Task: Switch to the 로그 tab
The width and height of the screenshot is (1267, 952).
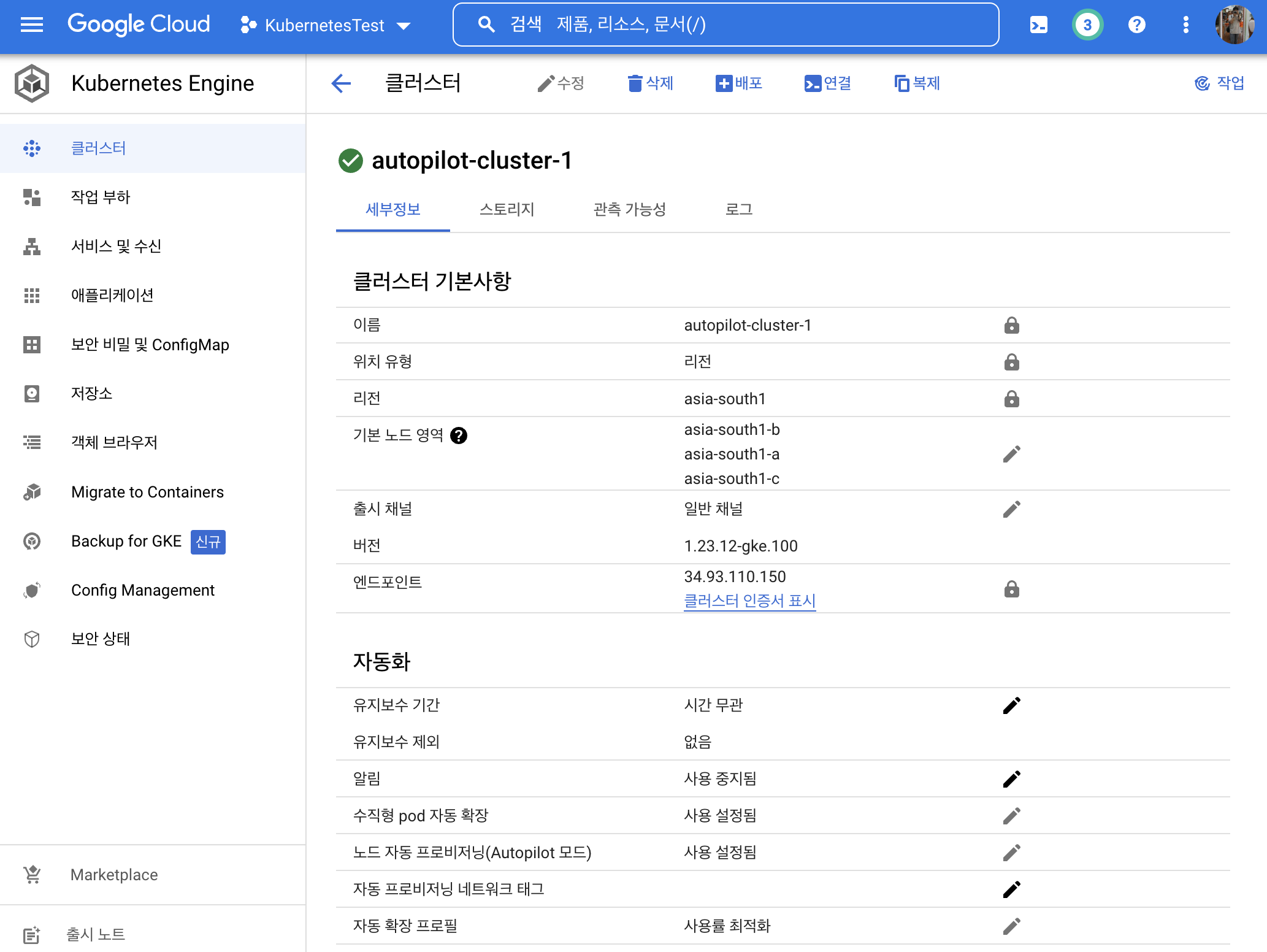Action: (739, 210)
